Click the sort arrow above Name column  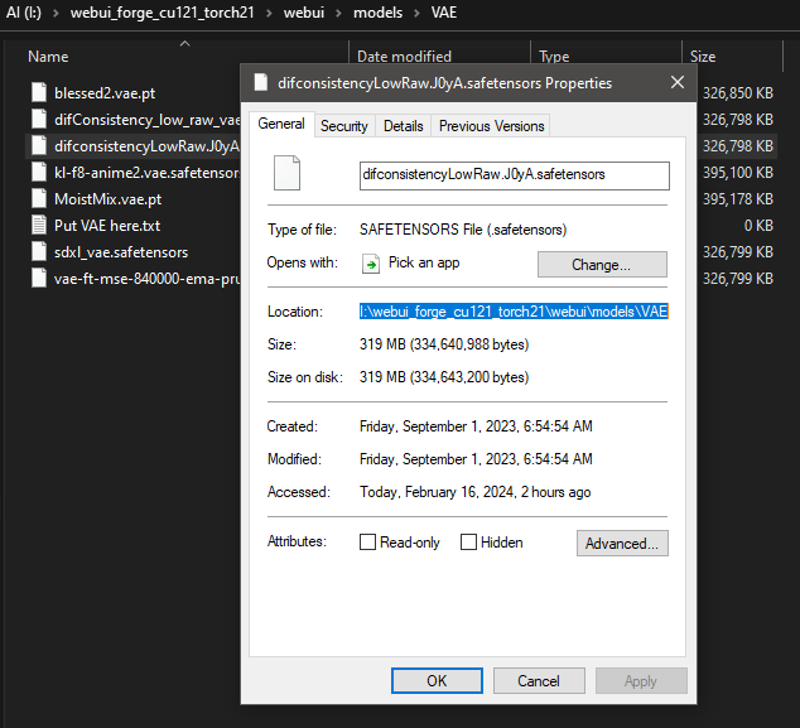(185, 44)
